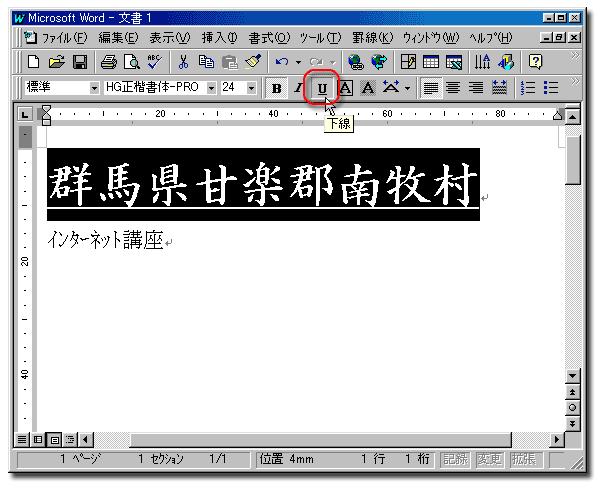600x488 pixels.
Task: Select the Format Painter brush
Action: tap(253, 62)
